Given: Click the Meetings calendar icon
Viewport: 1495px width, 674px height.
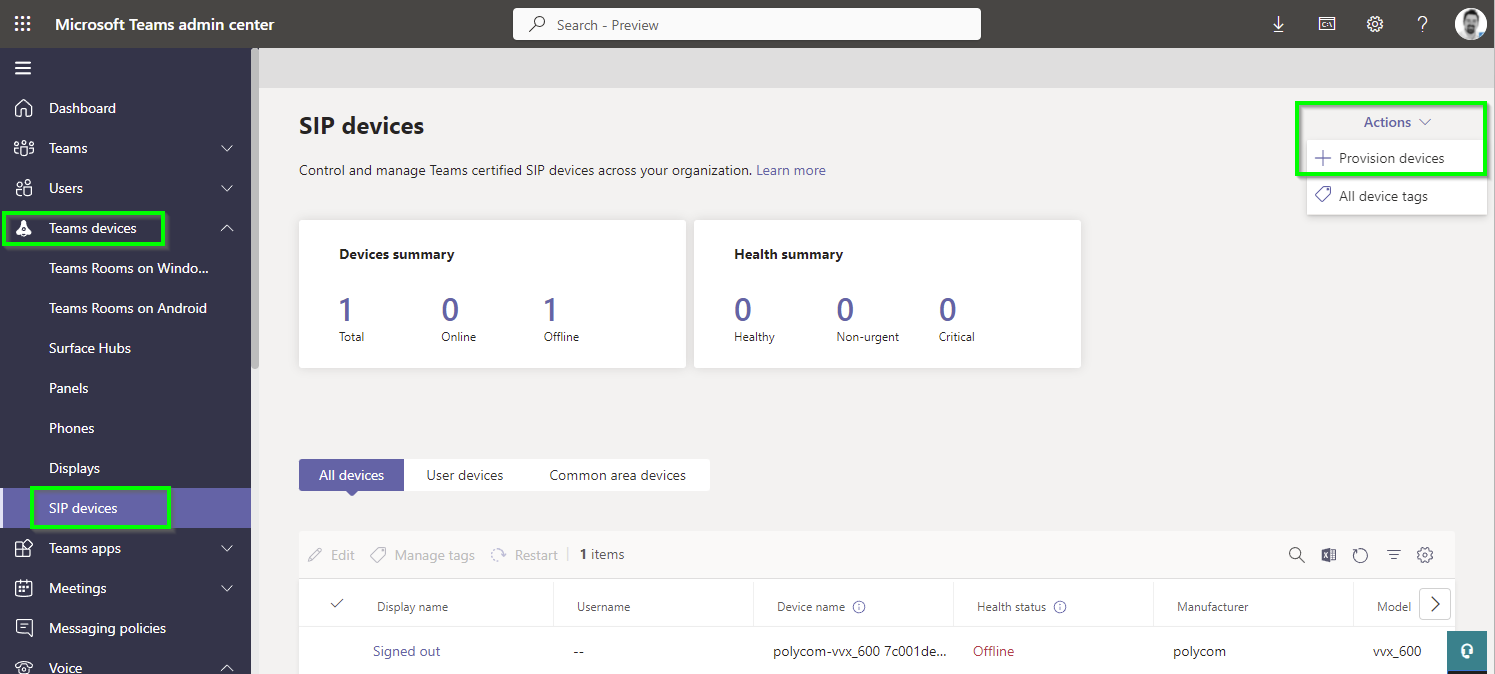Looking at the screenshot, I should coord(23,588).
